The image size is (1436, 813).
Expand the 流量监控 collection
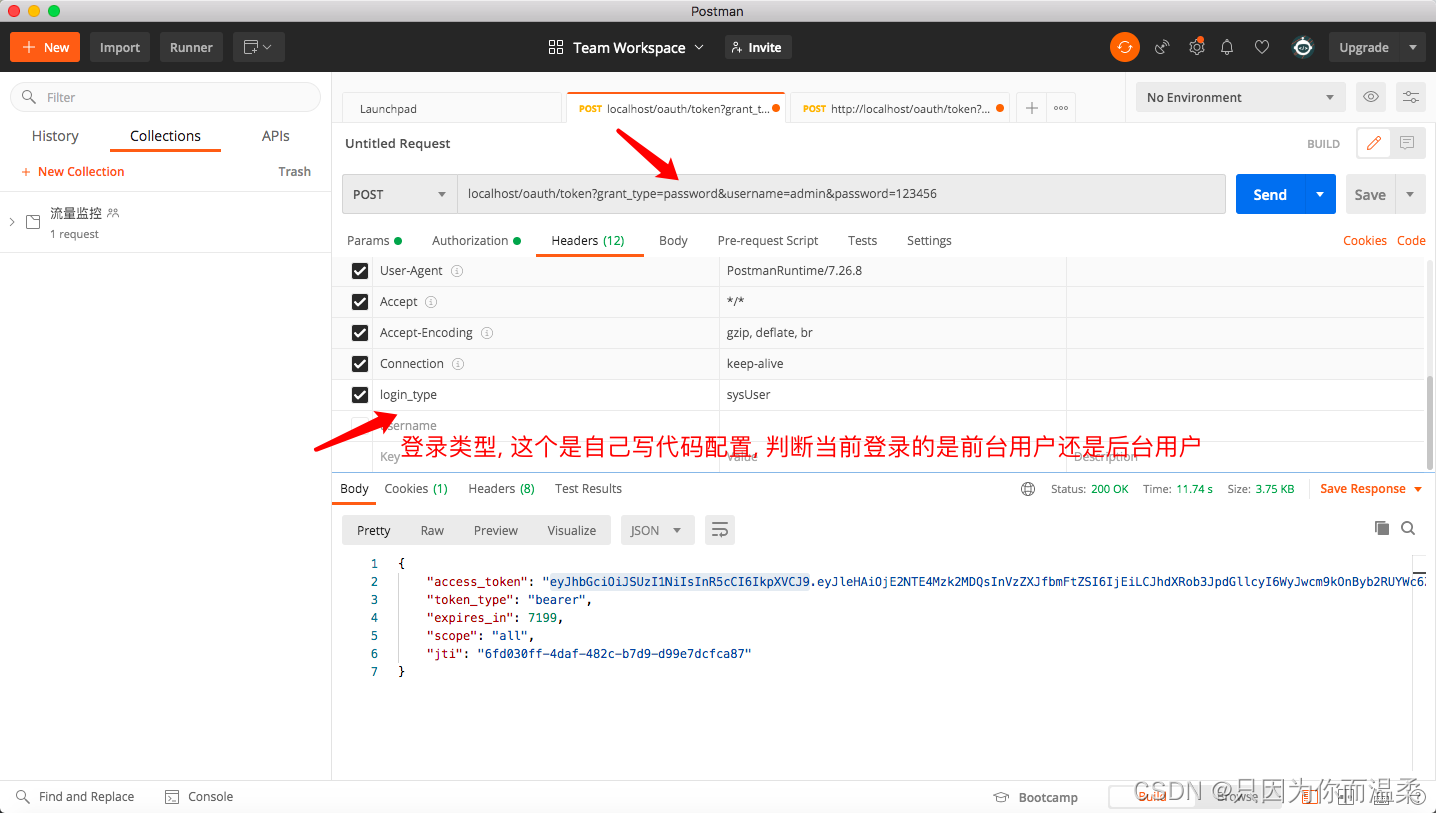coord(12,221)
